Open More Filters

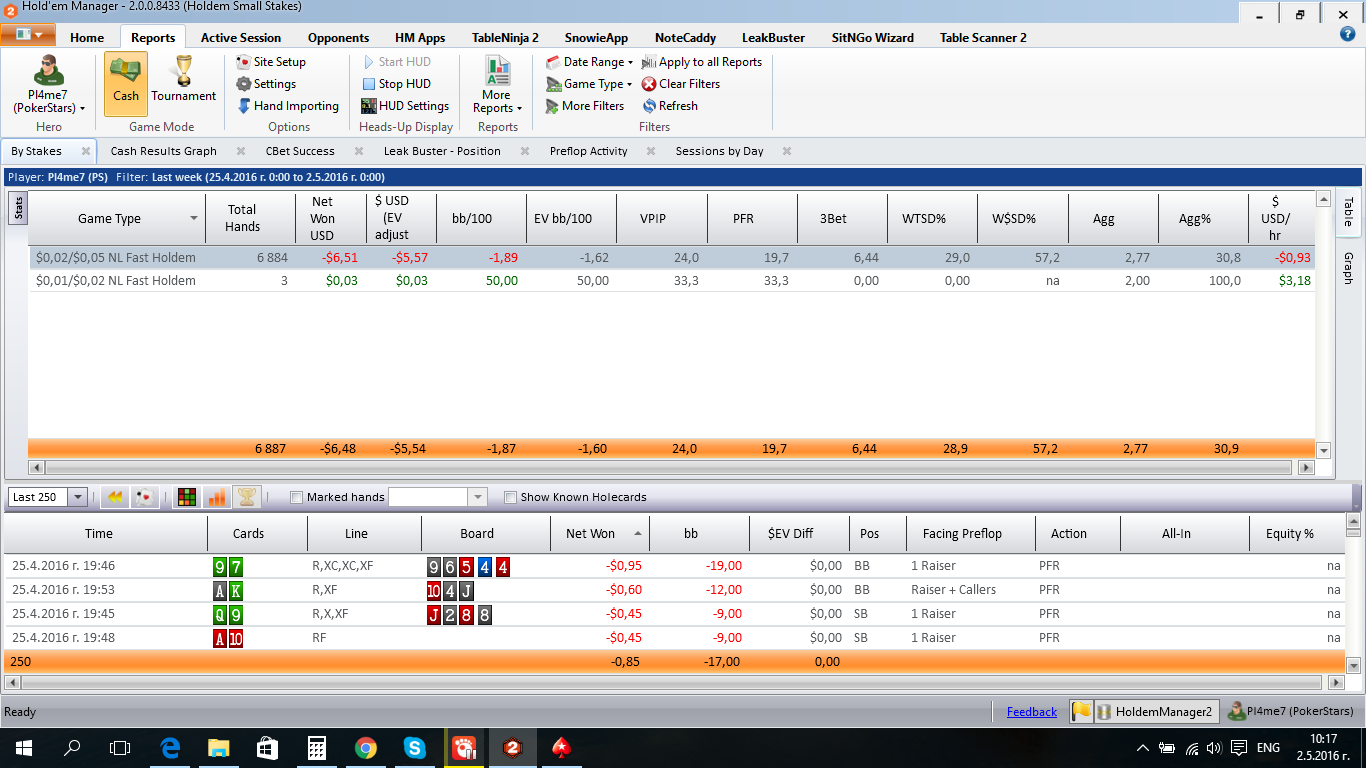tap(585, 106)
